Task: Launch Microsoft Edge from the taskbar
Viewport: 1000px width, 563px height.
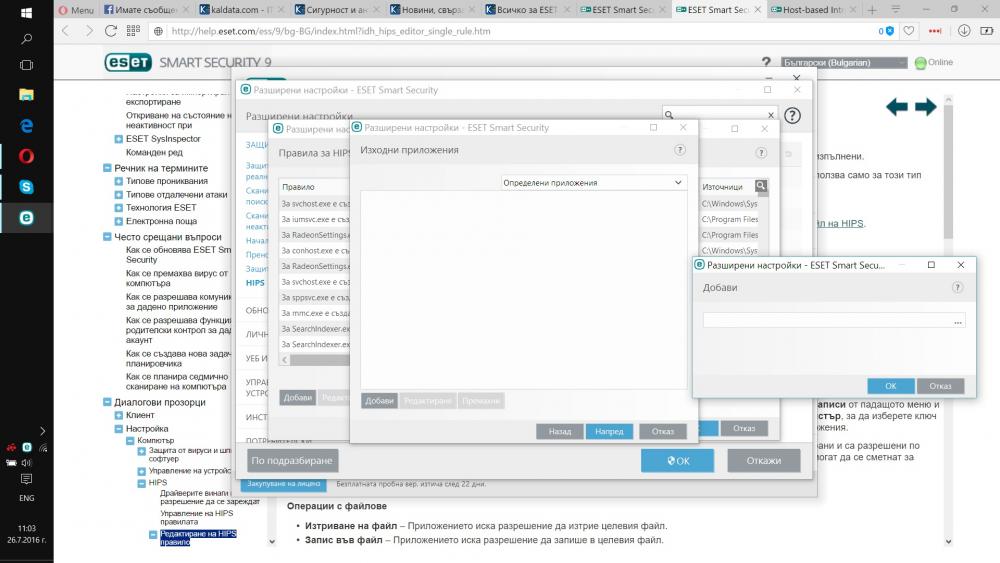Action: [x=26, y=126]
